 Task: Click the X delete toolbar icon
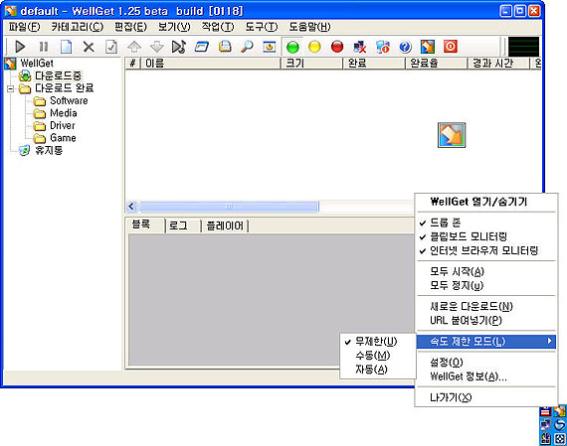coord(89,47)
